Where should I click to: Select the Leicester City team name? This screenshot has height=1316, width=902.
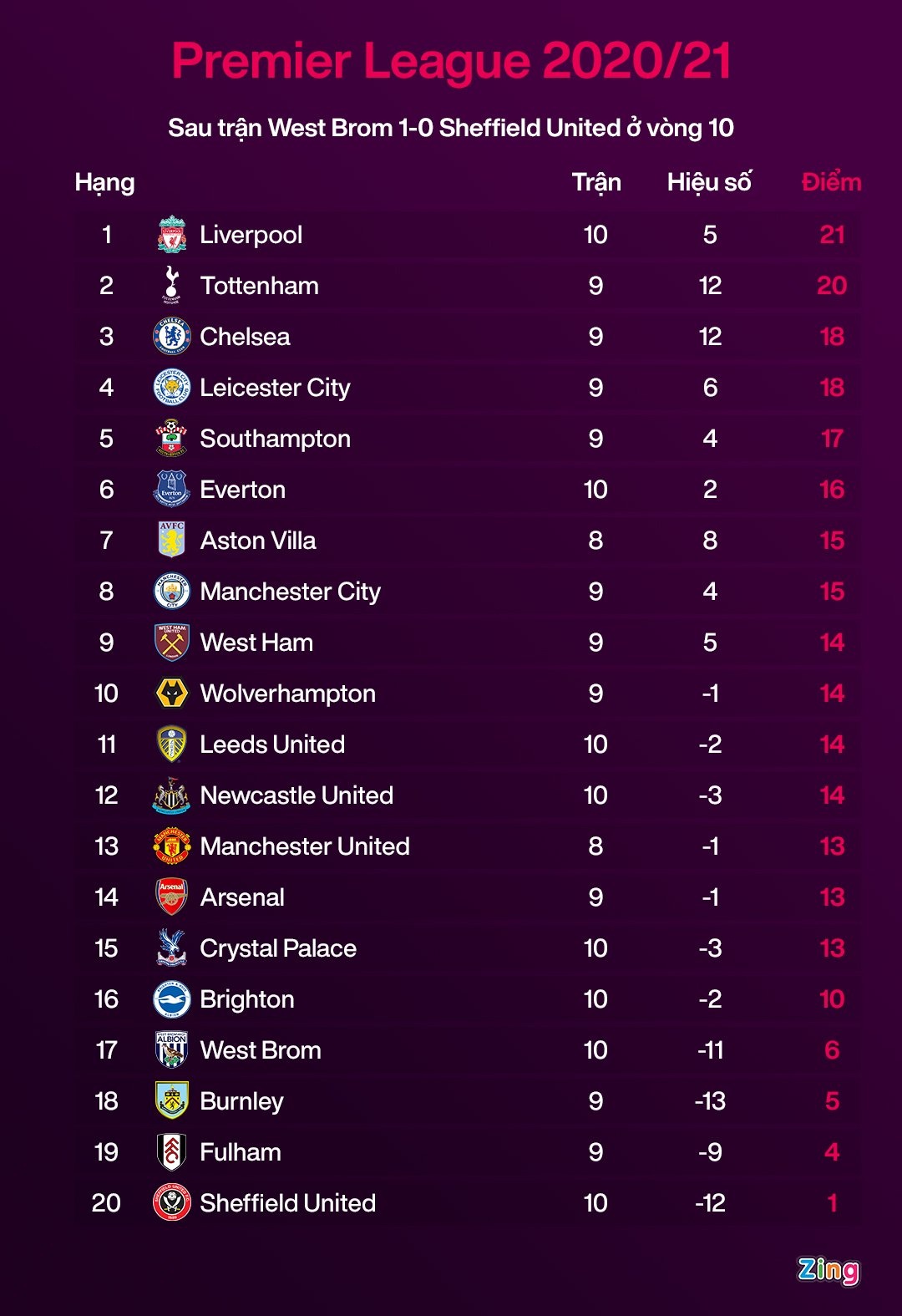click(275, 388)
